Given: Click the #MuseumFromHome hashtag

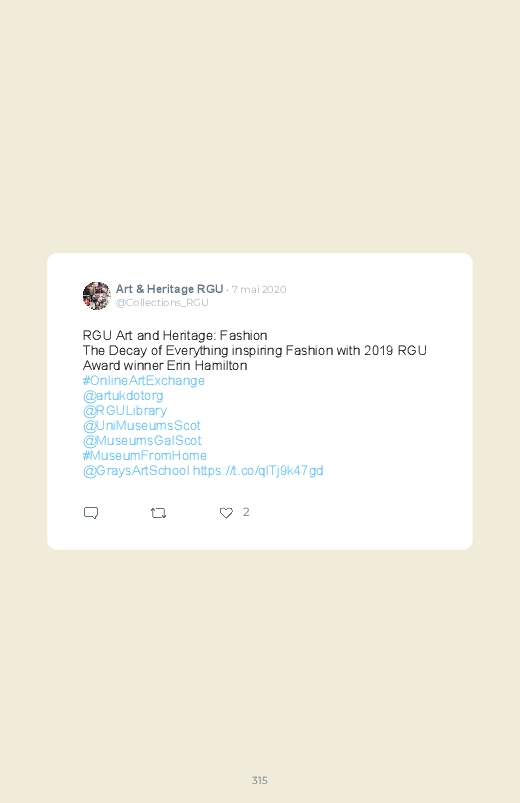Looking at the screenshot, I should tap(144, 455).
